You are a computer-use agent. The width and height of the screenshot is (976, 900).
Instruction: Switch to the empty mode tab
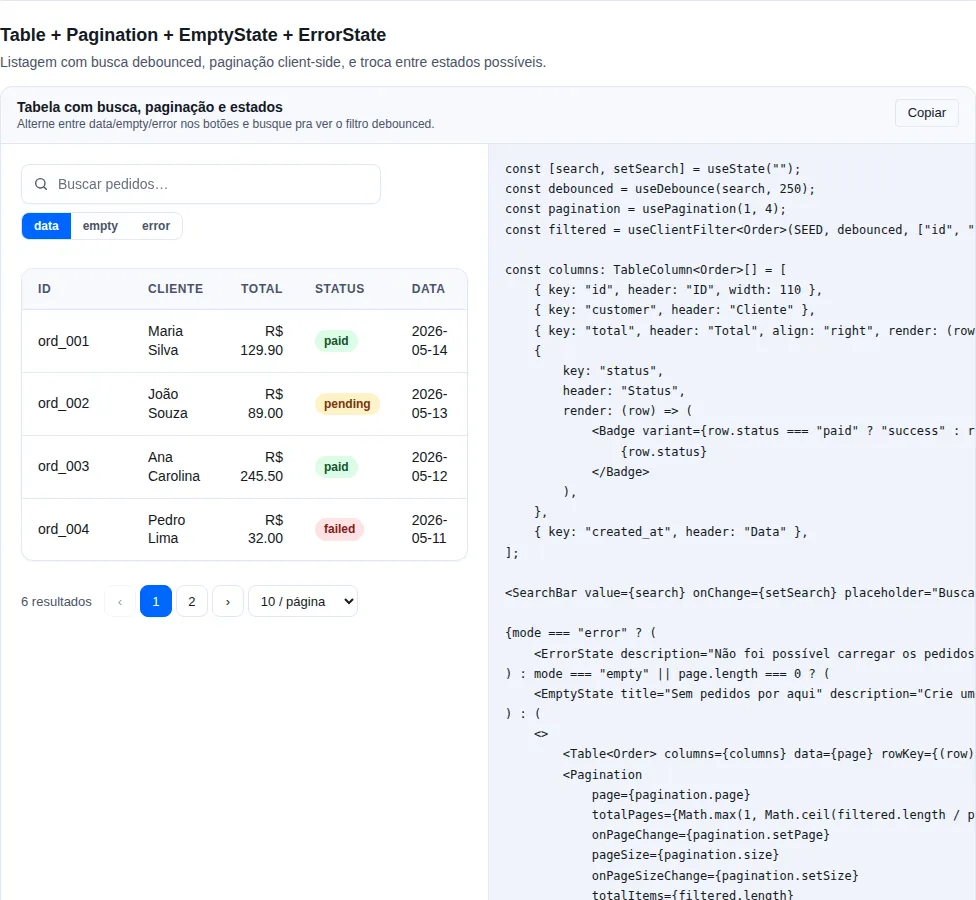pos(100,226)
